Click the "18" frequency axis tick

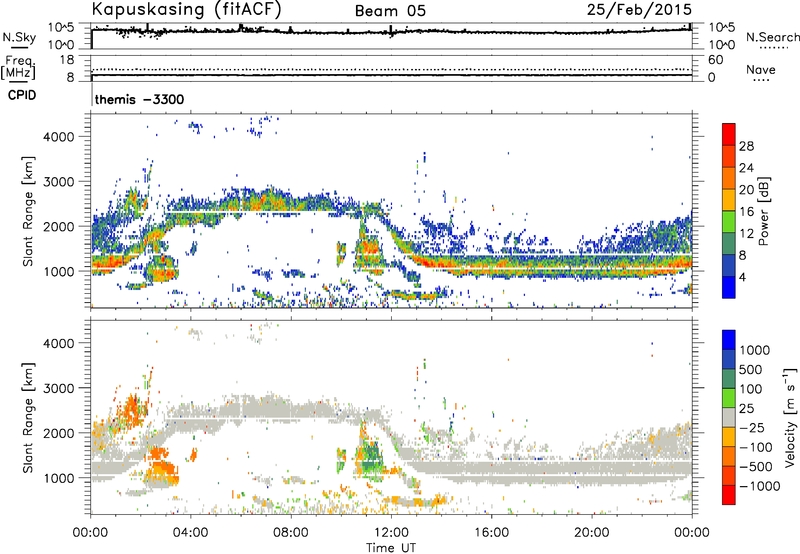[67, 60]
